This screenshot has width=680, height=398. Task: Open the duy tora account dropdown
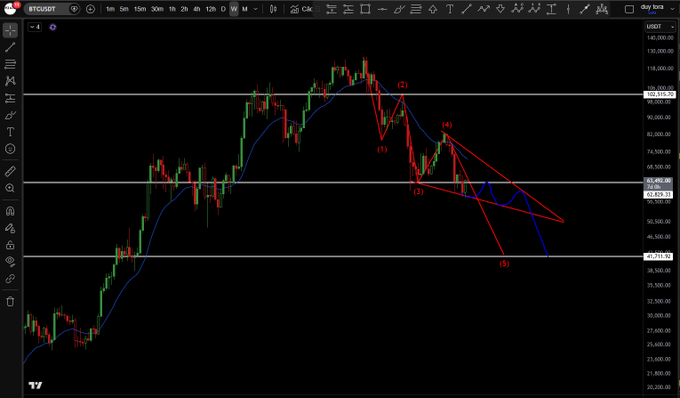coord(657,9)
